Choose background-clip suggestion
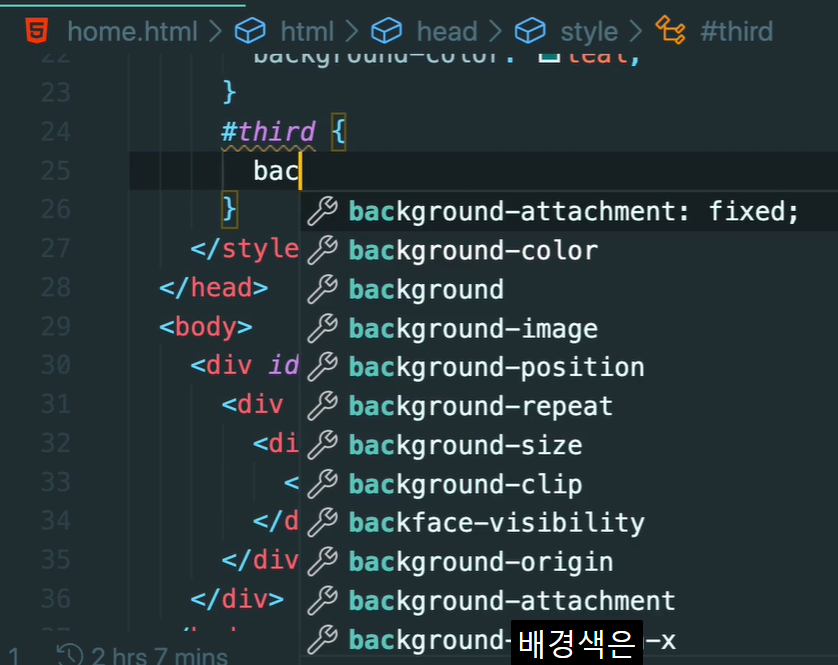 569,484
